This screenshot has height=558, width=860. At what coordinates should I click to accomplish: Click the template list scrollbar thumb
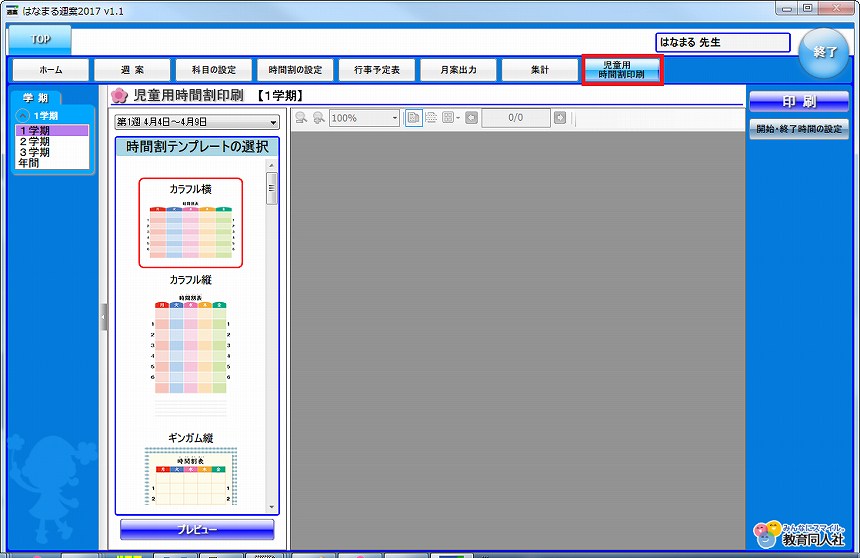pyautogui.click(x=271, y=188)
